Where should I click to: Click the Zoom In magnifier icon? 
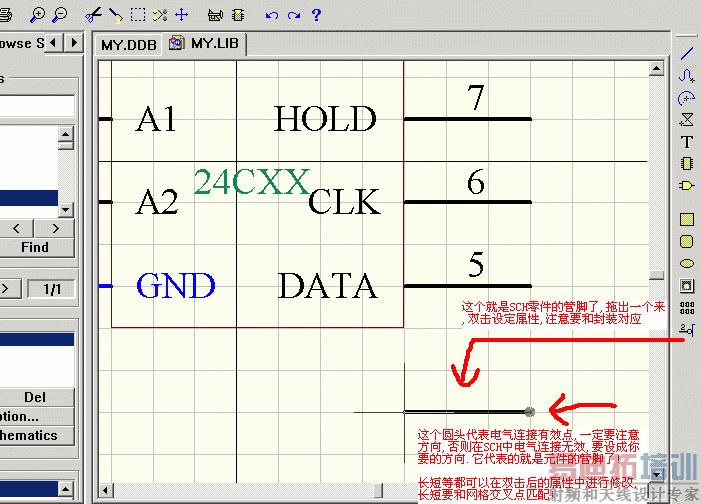[37, 15]
